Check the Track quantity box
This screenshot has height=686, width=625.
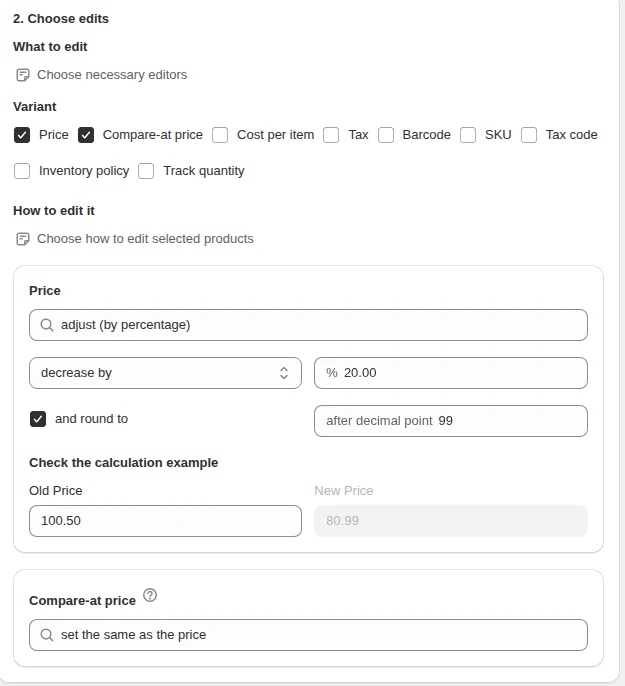146,171
